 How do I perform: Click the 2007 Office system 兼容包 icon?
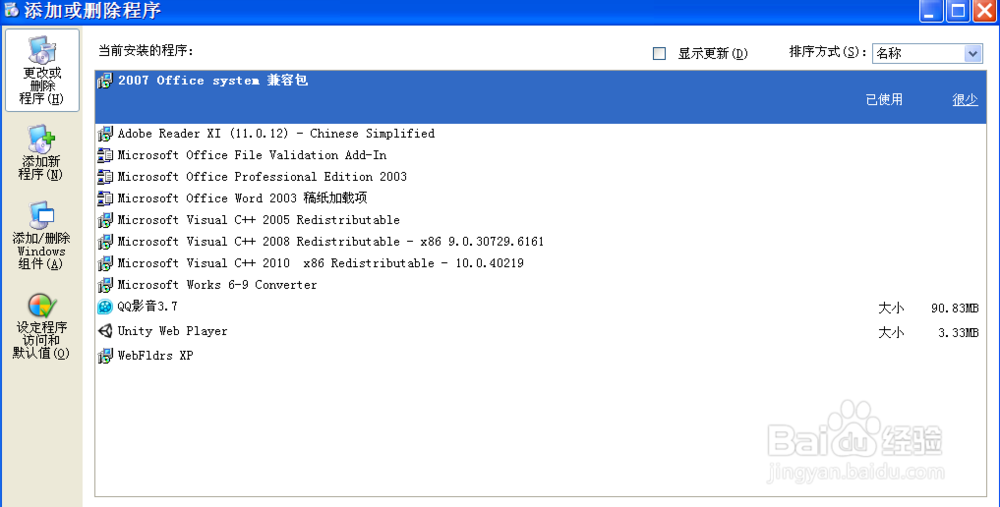point(105,81)
